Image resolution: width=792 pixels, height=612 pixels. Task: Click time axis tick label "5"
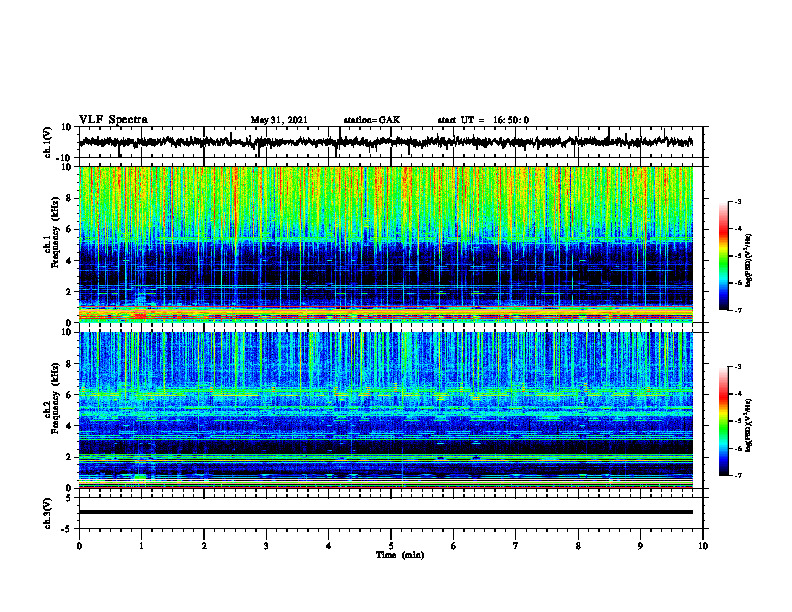point(391,546)
